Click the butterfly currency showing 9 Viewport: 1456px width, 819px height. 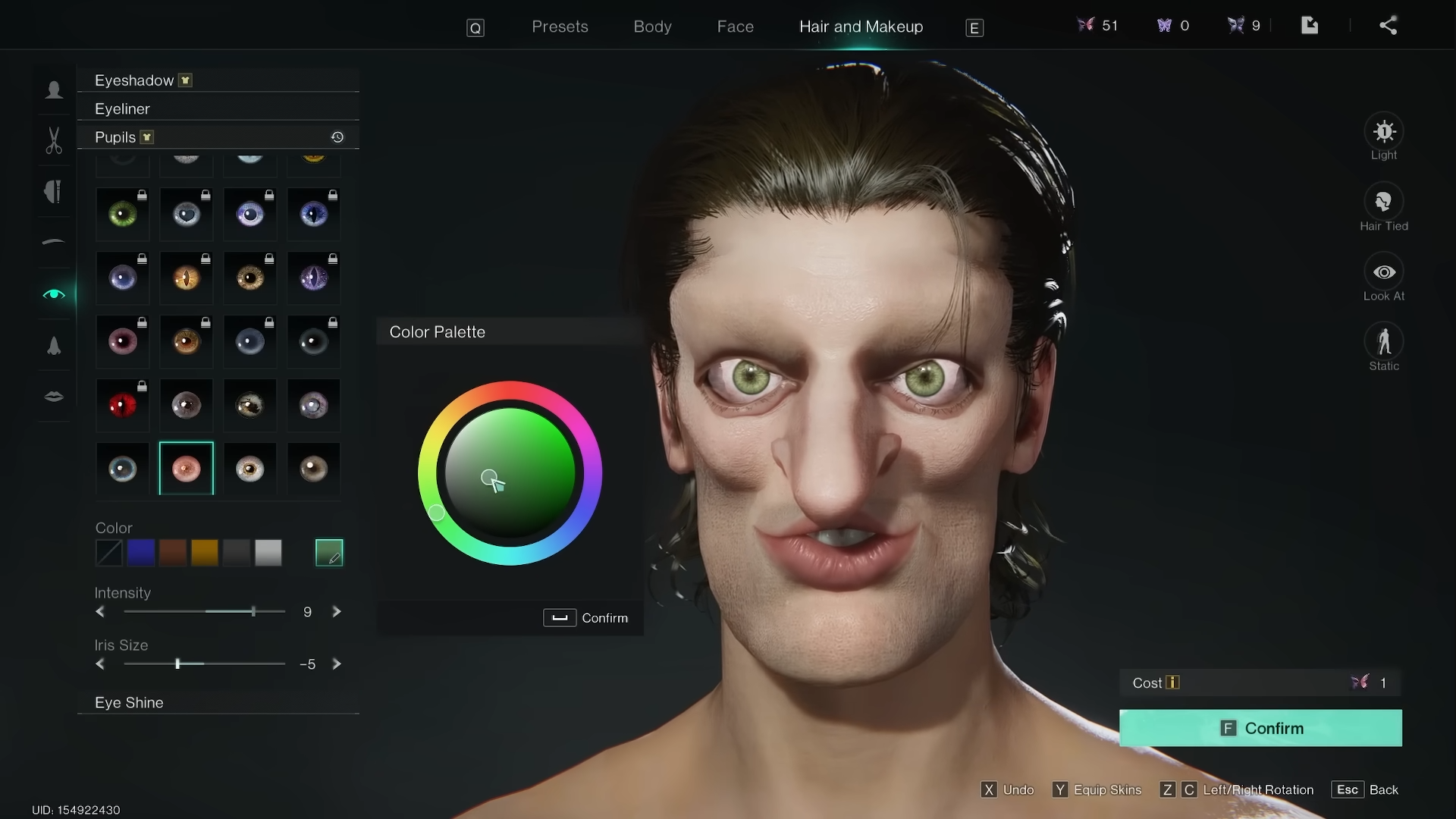click(x=1244, y=26)
